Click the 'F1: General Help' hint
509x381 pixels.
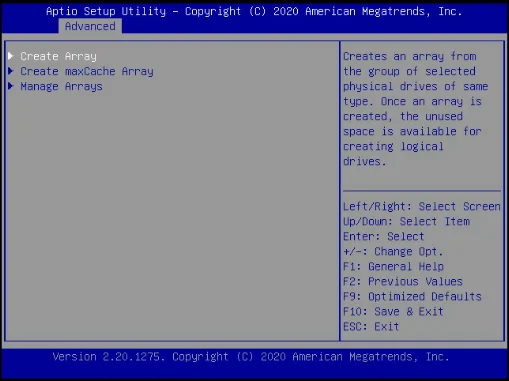(x=393, y=266)
